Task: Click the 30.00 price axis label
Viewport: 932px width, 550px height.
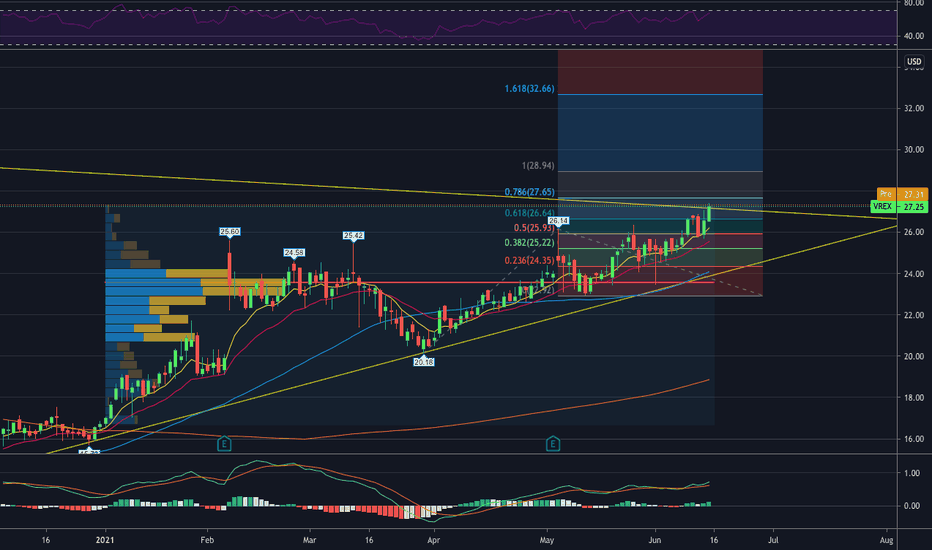Action: [914, 150]
